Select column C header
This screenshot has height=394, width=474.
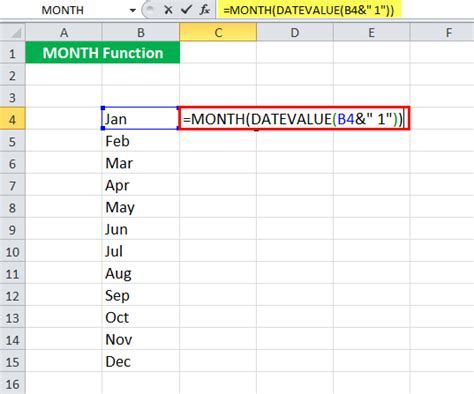pyautogui.click(x=218, y=33)
